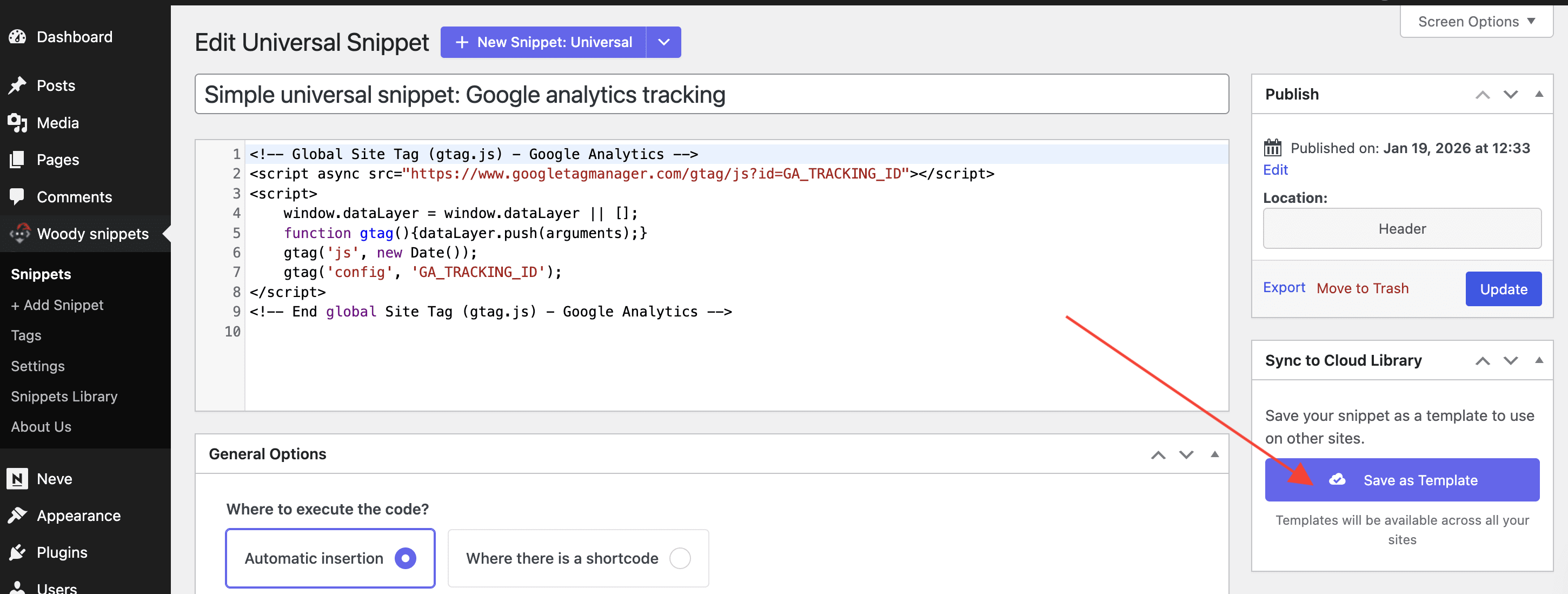Click the Neve theme icon
Viewport: 1568px width, 594px height.
tap(18, 479)
